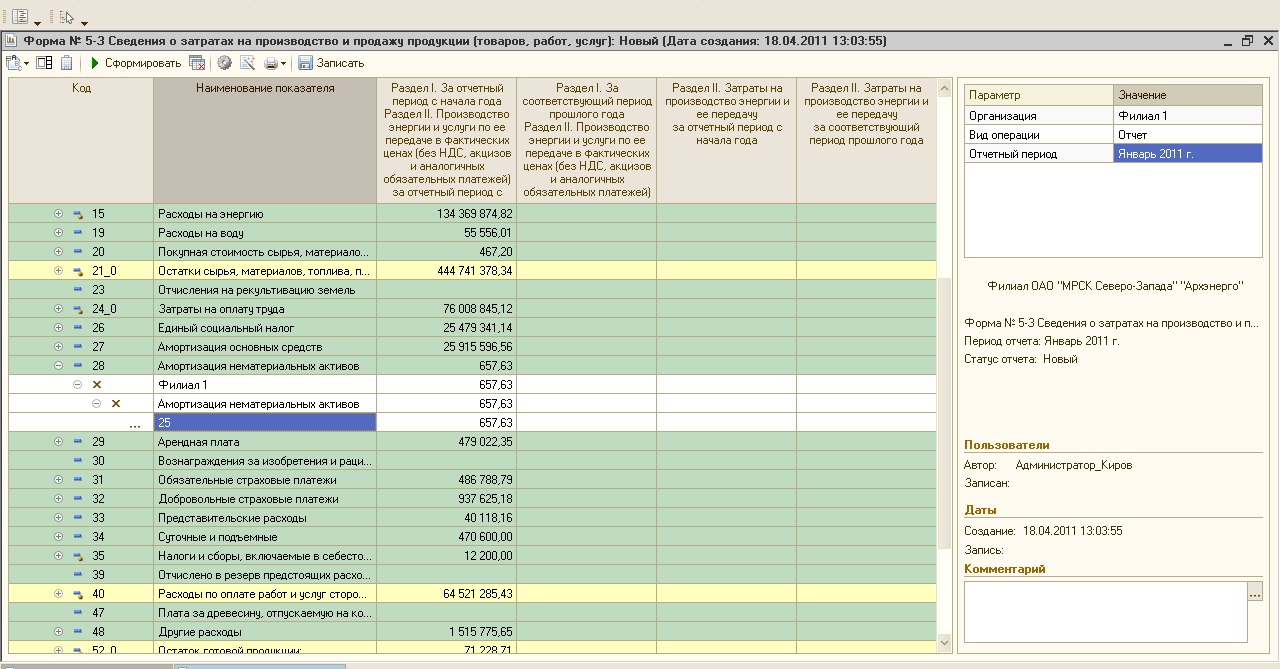Screen dimensions: 1280x669
Task: Click the ellipsis button next to Комментарий field
Action: point(1255,592)
